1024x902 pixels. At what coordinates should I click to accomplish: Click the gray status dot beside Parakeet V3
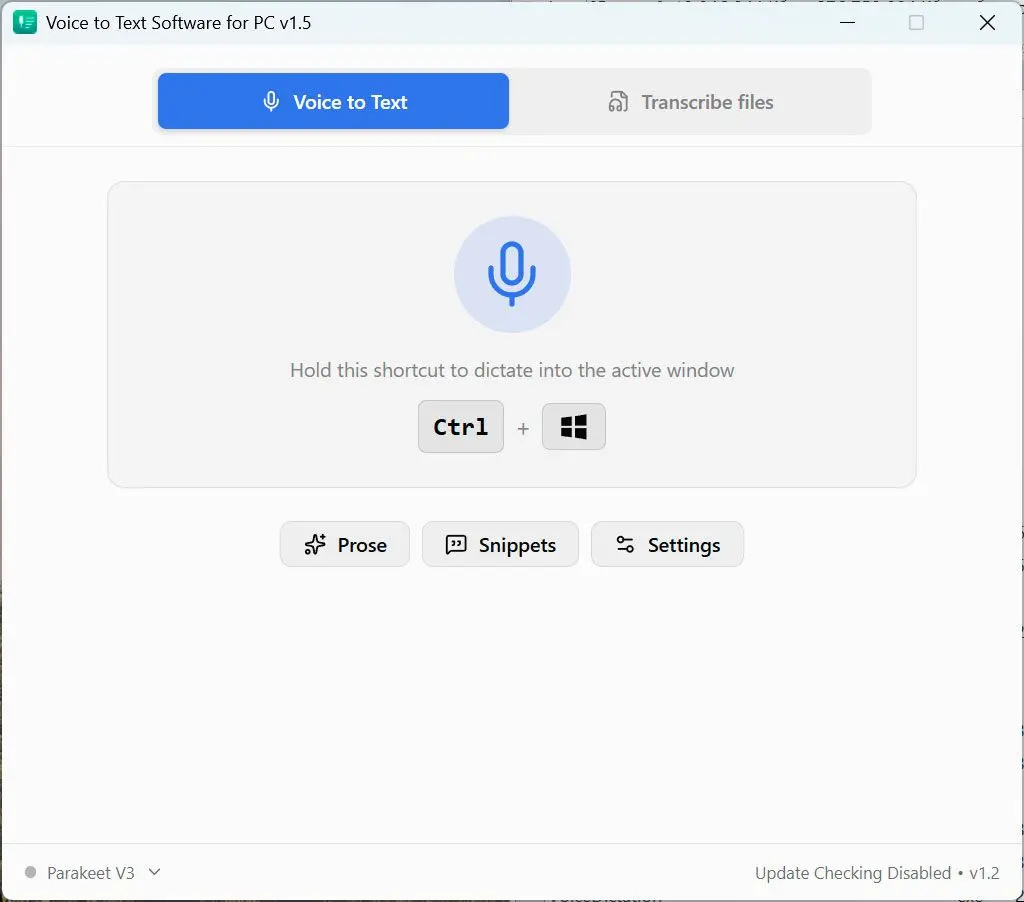pyautogui.click(x=30, y=872)
